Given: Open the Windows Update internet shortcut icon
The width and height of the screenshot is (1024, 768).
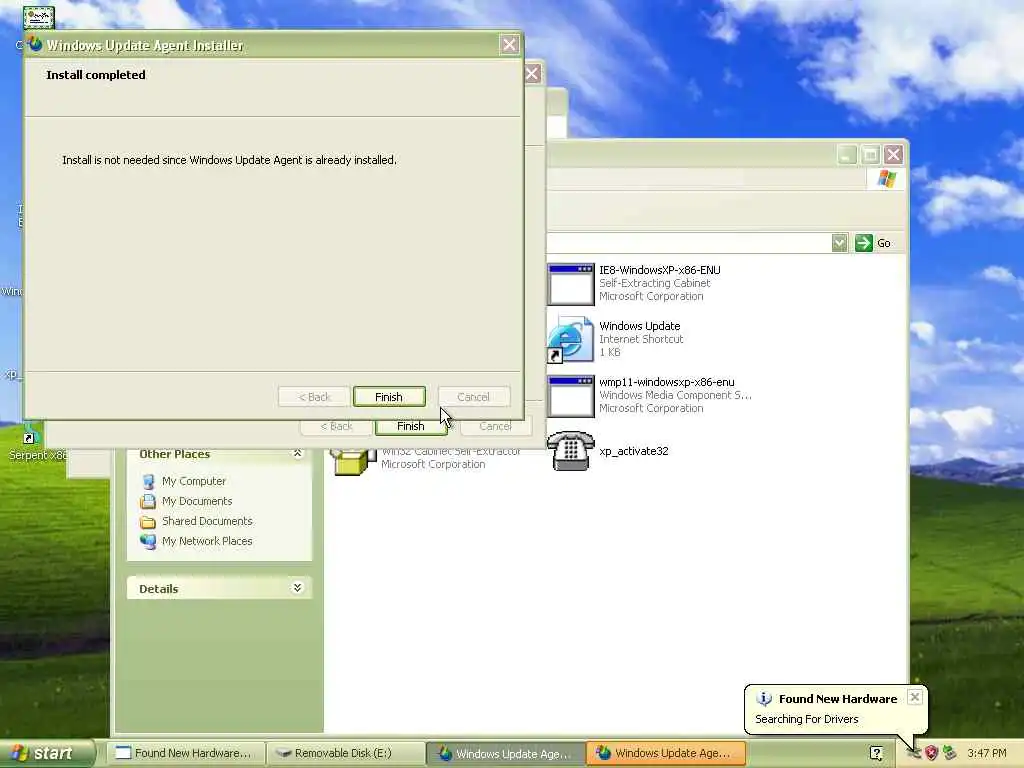Looking at the screenshot, I should point(570,339).
